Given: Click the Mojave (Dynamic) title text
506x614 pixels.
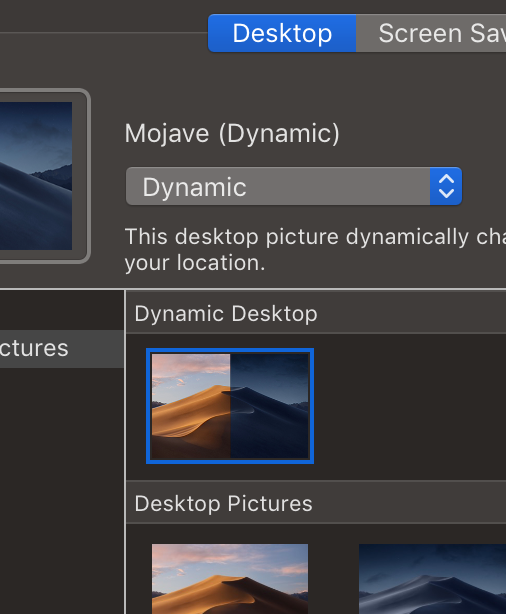Looking at the screenshot, I should pos(232,134).
